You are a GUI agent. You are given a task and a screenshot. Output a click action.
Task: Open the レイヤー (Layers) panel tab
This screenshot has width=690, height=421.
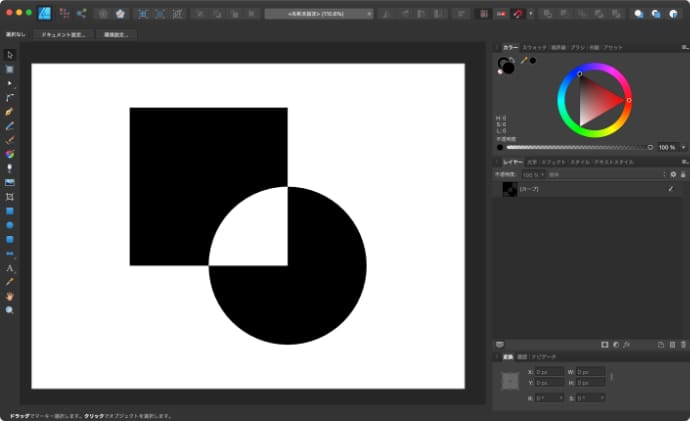click(512, 161)
